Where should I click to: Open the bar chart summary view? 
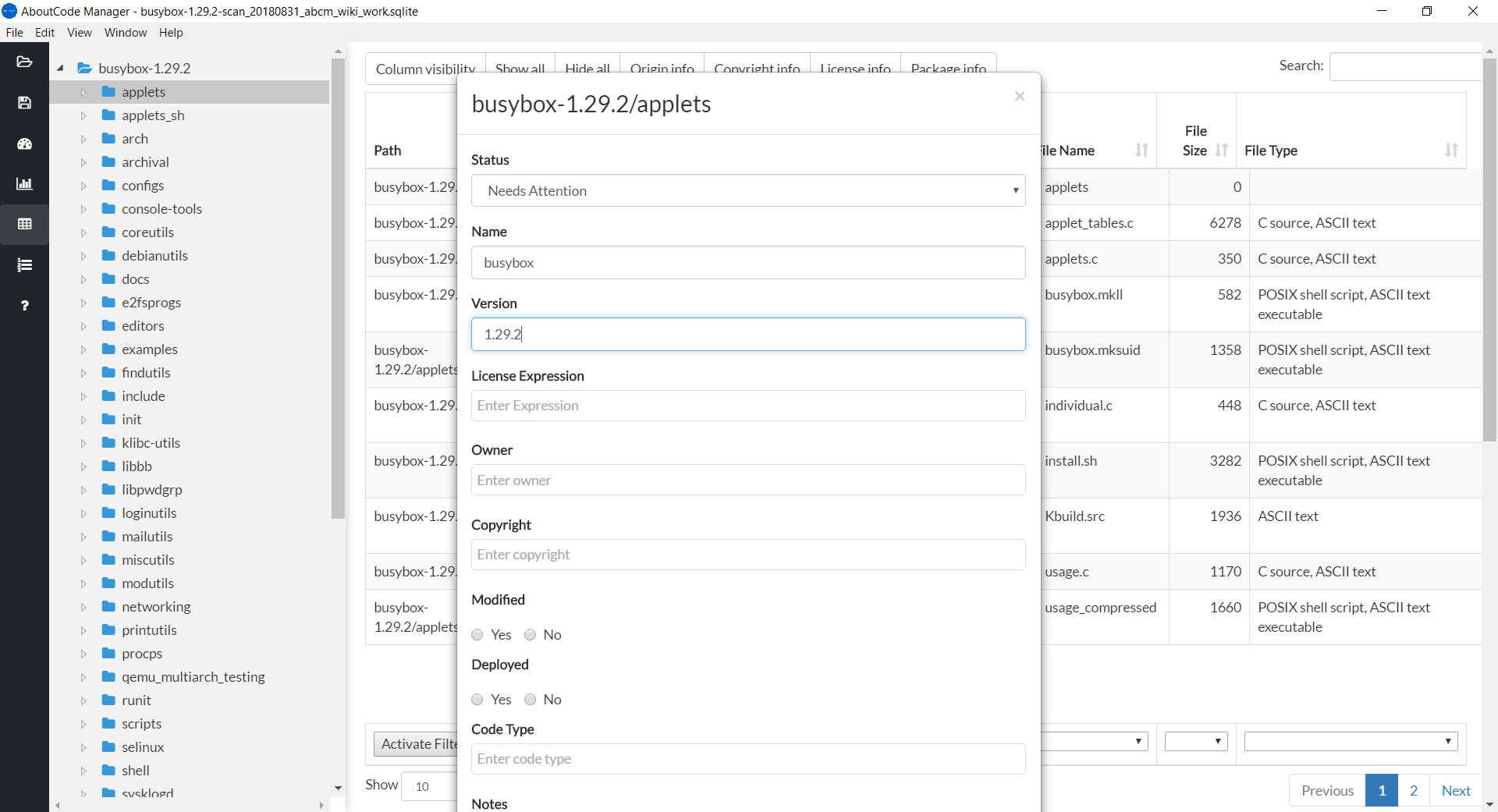click(x=24, y=184)
